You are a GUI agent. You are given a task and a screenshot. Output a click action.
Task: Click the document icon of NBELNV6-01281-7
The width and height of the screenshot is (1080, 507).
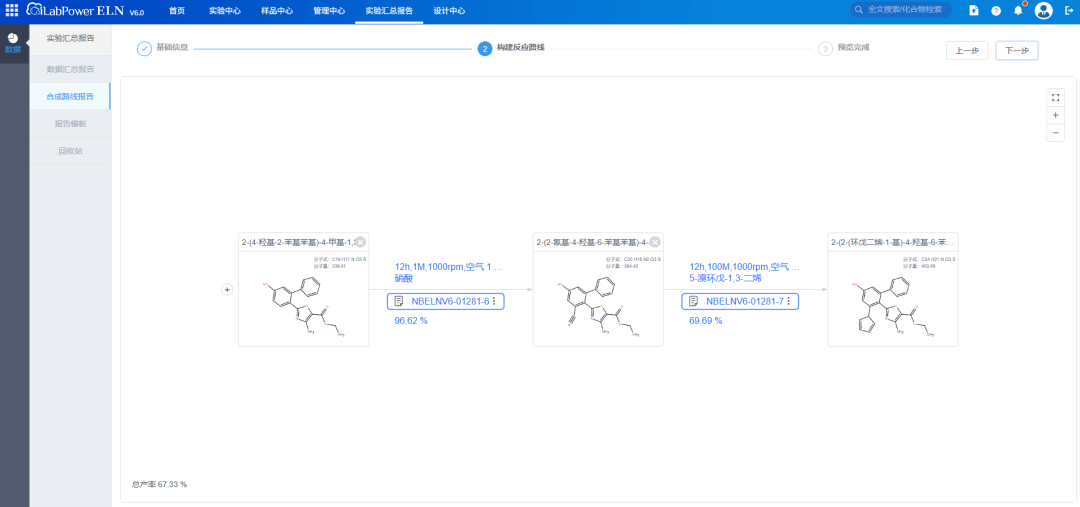point(694,301)
